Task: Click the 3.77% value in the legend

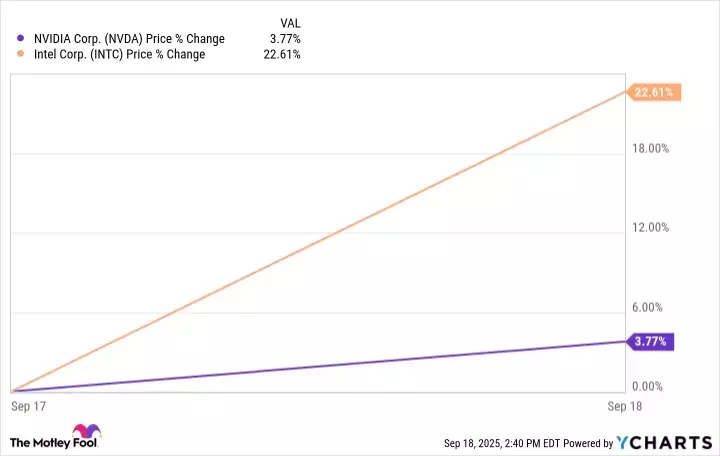Action: click(x=285, y=39)
